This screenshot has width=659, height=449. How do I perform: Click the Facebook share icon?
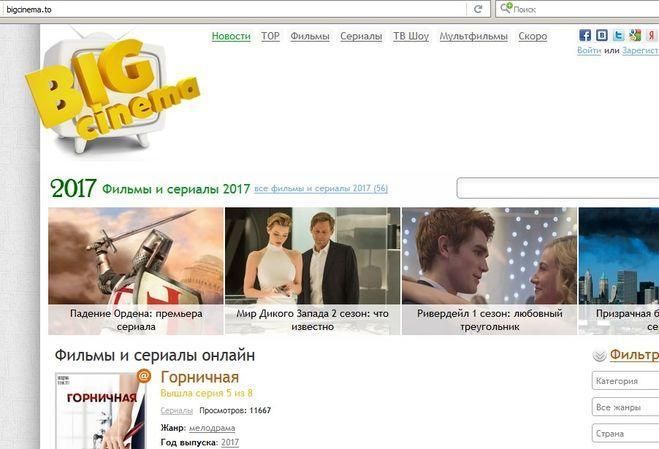[x=585, y=35]
